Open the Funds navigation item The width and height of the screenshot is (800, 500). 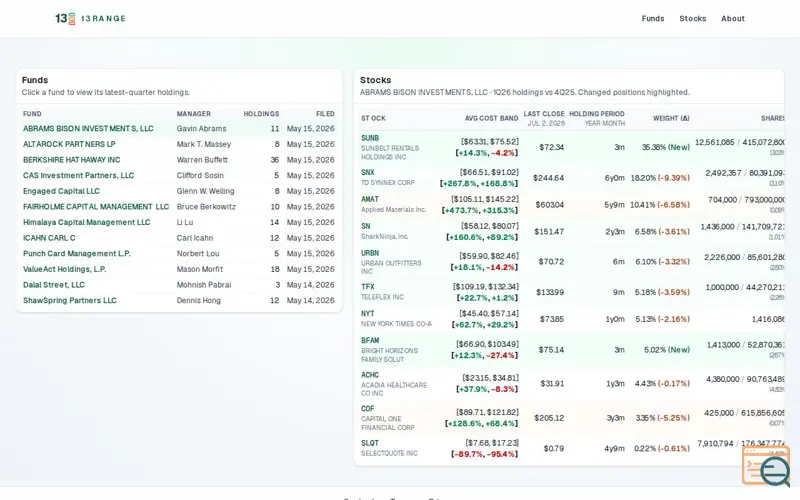click(653, 18)
